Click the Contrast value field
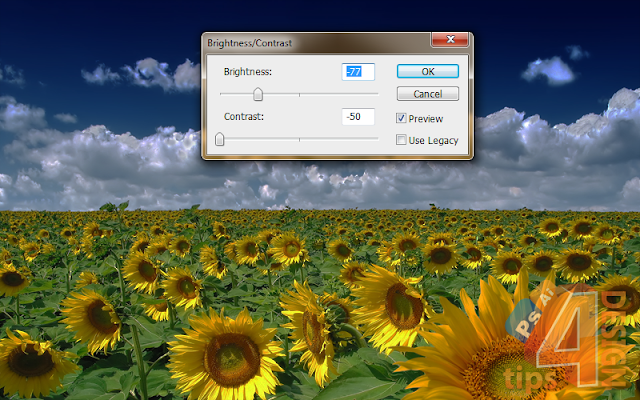The height and width of the screenshot is (400, 640). click(x=358, y=117)
